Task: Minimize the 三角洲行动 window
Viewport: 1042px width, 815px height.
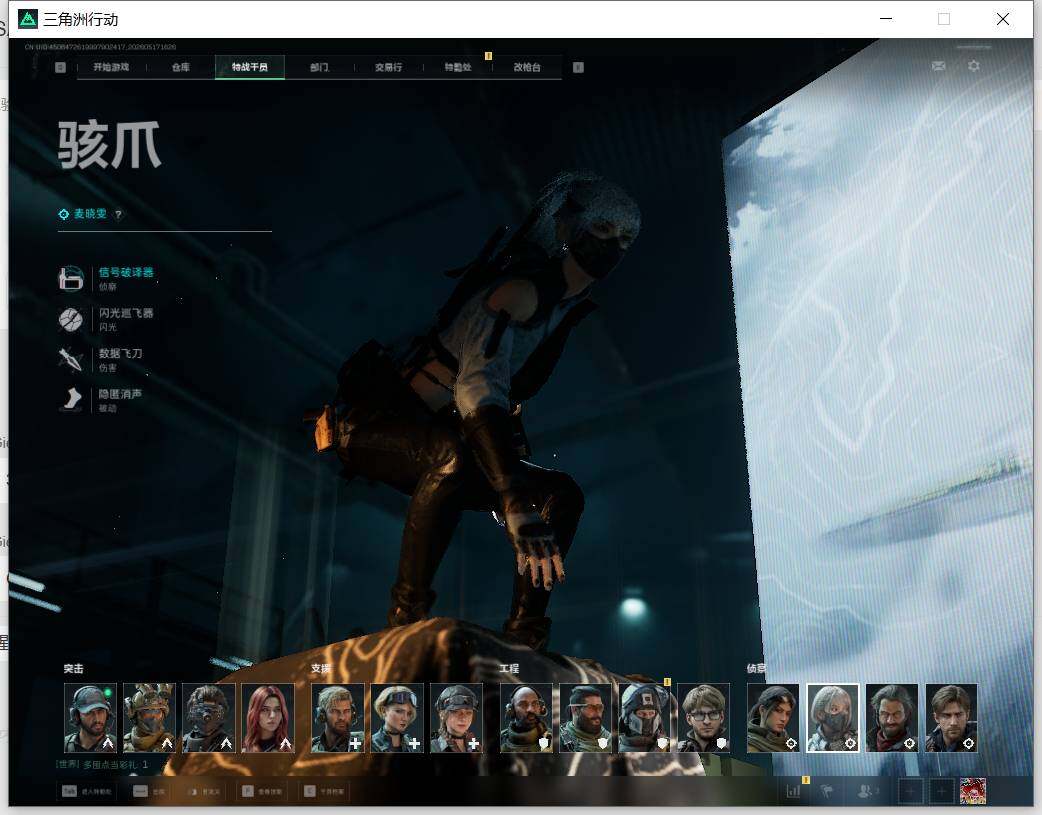Action: tap(886, 19)
